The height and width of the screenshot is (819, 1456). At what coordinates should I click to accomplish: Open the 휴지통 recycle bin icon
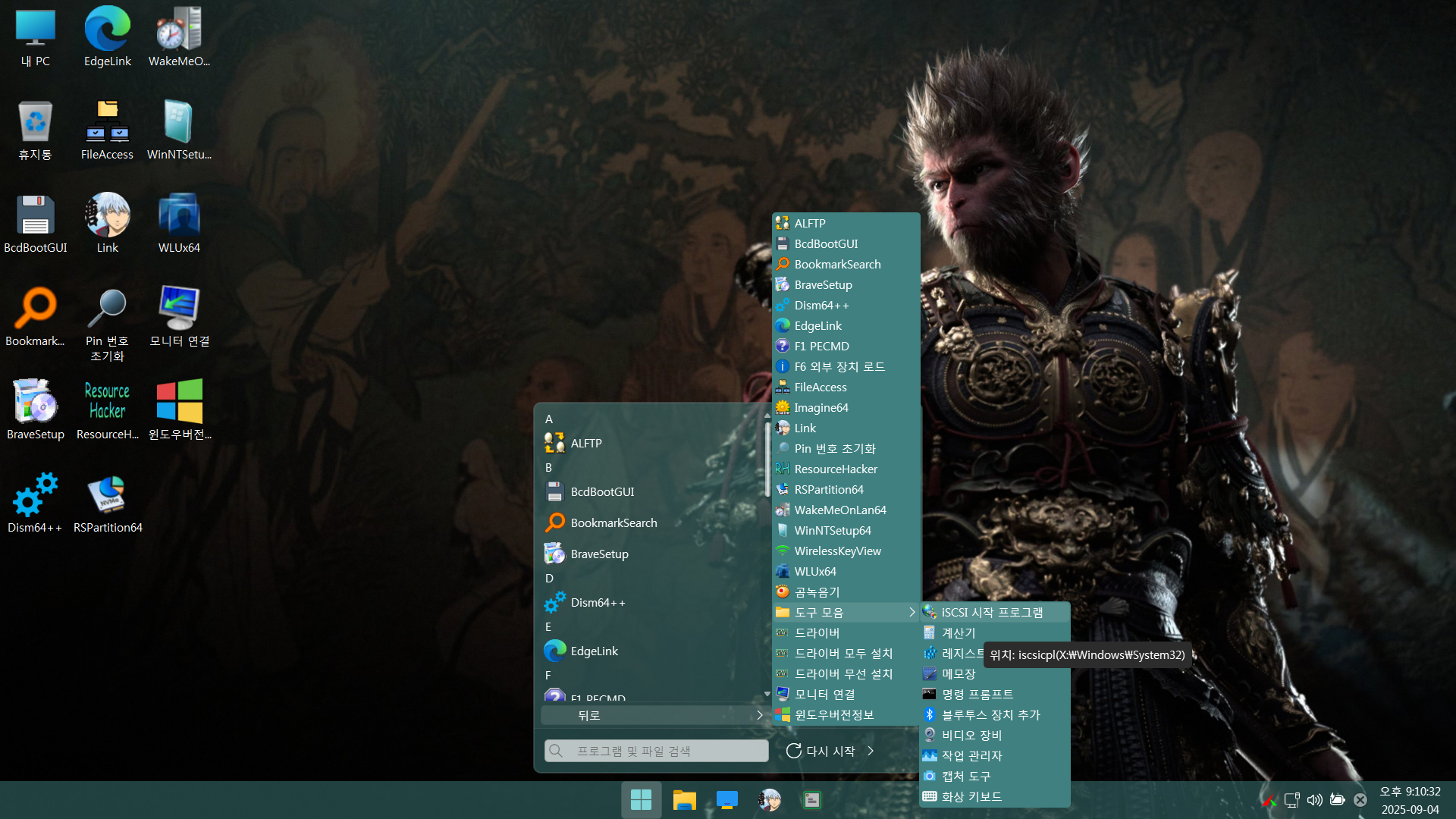click(35, 122)
